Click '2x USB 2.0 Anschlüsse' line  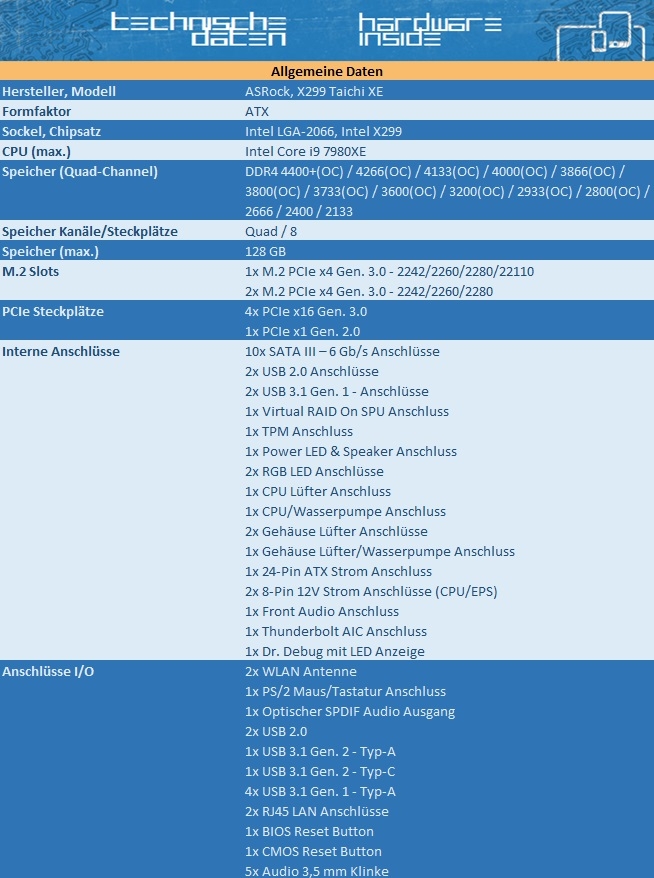[x=311, y=372]
